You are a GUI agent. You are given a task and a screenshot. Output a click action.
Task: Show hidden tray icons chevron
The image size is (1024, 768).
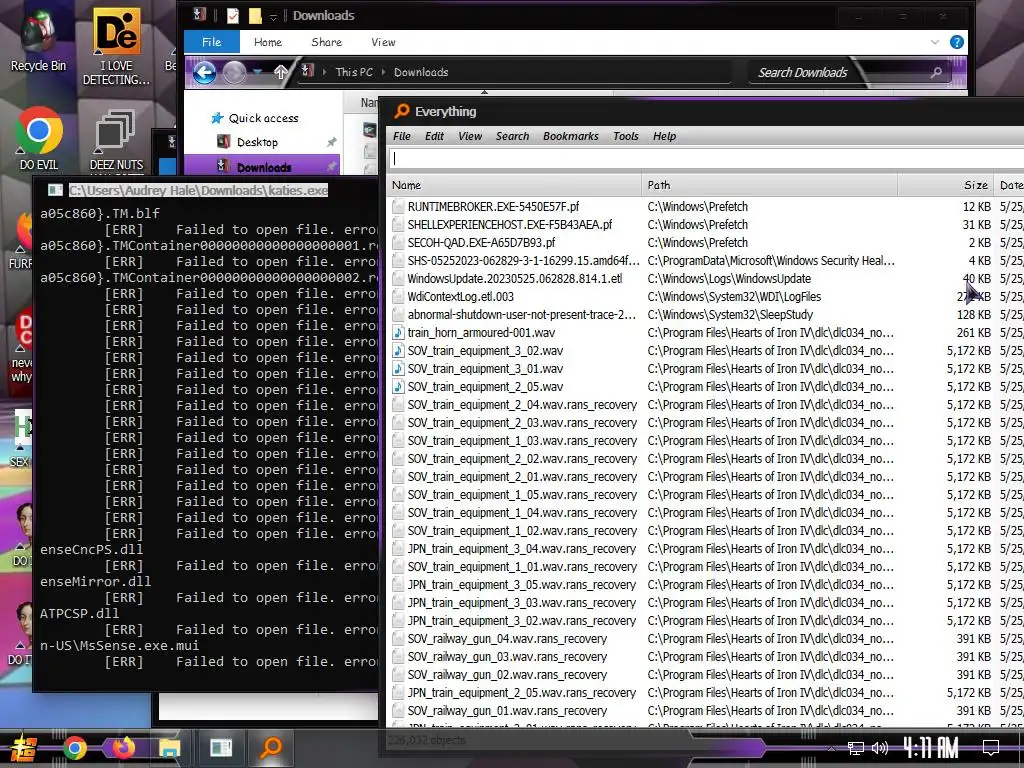click(831, 748)
